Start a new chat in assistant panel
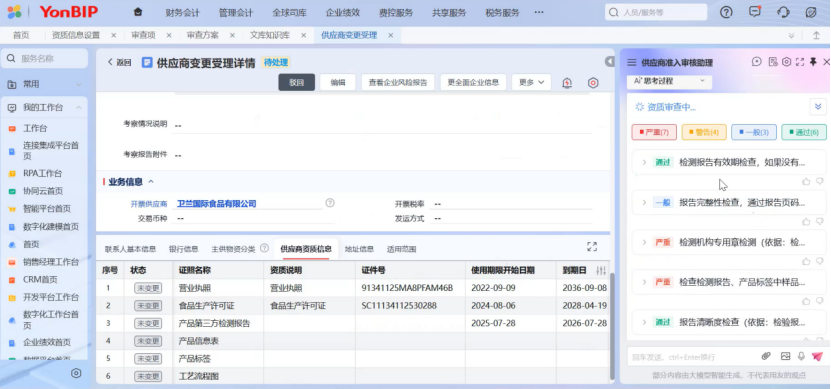Viewport: 831px width, 389px height. [x=757, y=62]
